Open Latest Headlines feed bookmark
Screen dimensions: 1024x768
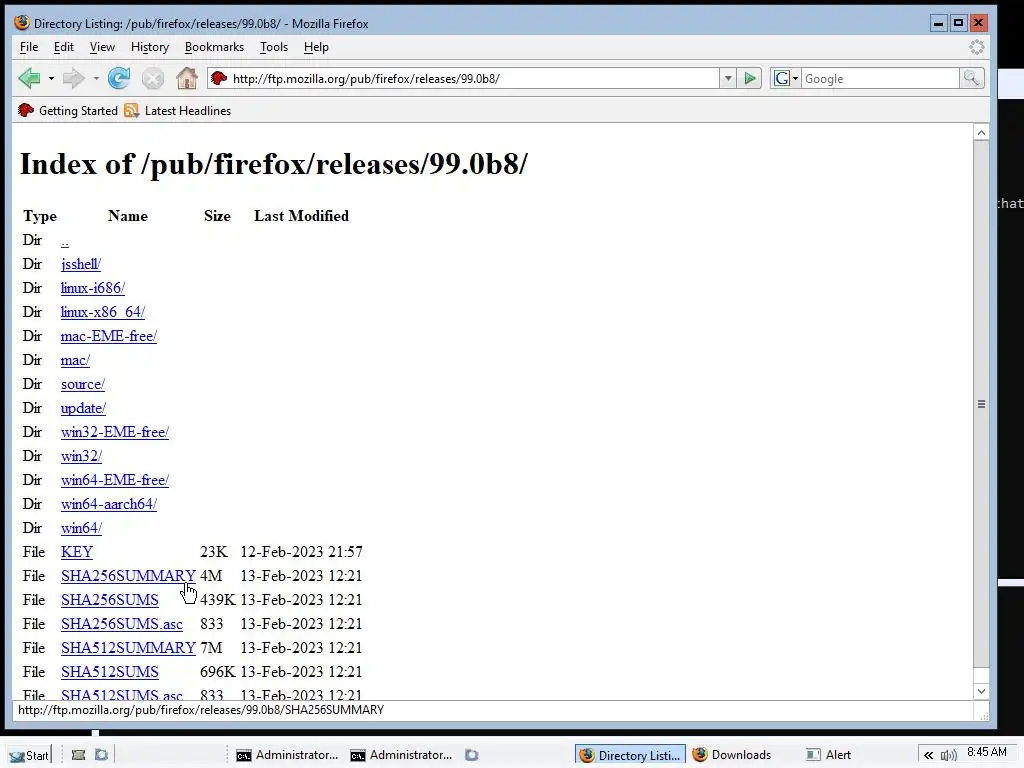(x=178, y=110)
